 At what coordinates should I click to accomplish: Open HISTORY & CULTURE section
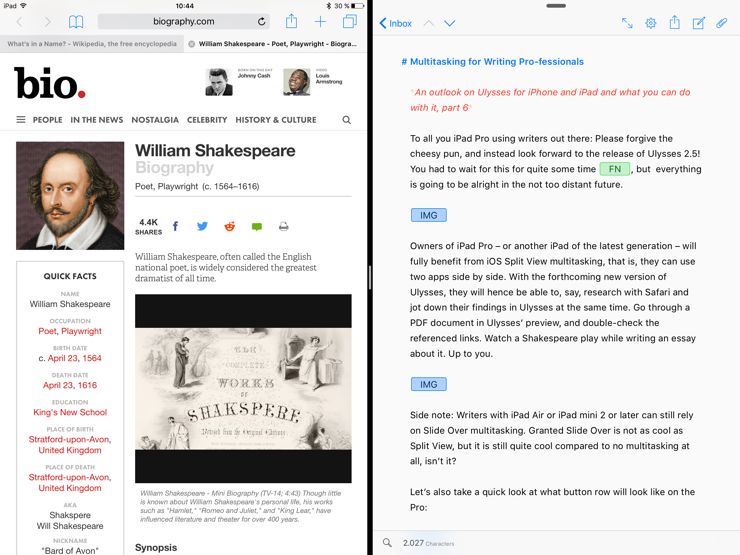pyautogui.click(x=276, y=120)
